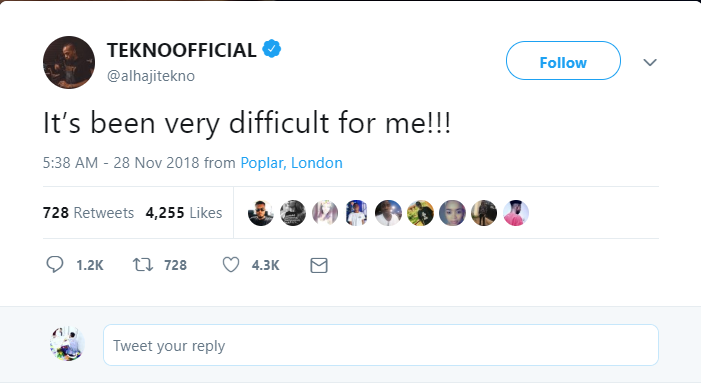Viewport: 701px width, 391px height.
Task: Click the reply speech bubble icon
Action: (x=55, y=265)
